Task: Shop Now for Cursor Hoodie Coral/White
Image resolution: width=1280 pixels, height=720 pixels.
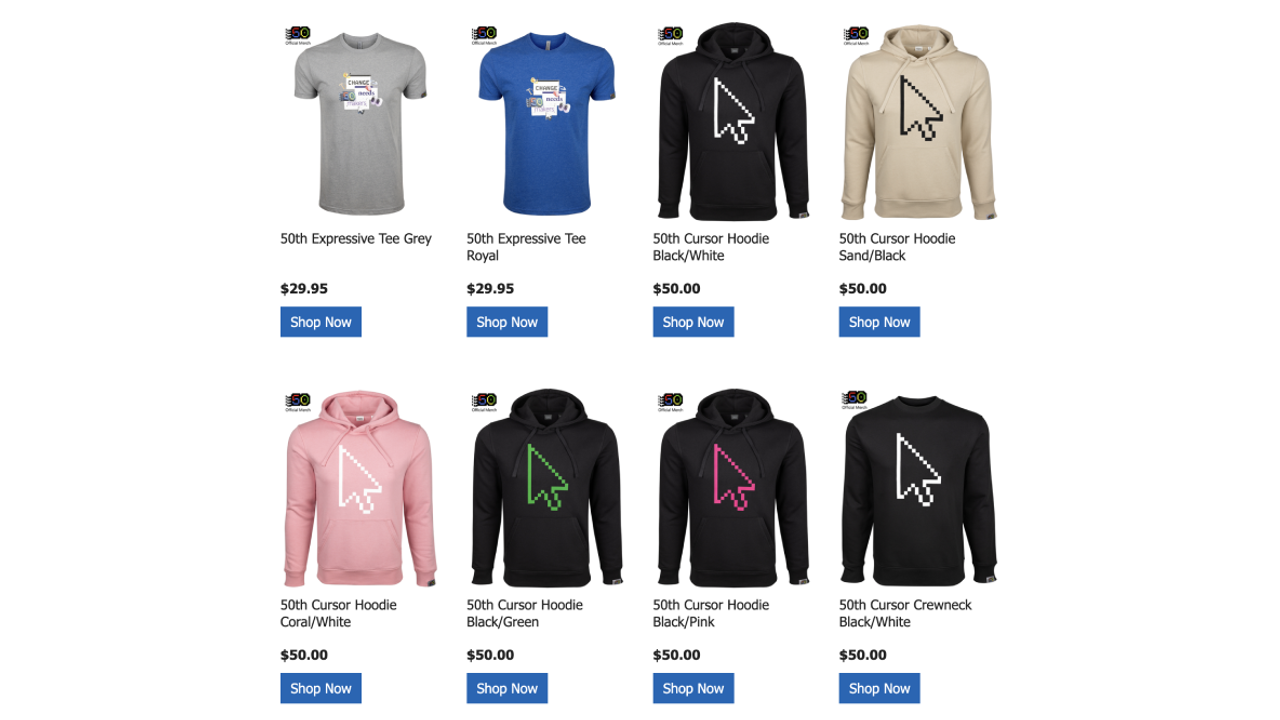Action: [321, 688]
